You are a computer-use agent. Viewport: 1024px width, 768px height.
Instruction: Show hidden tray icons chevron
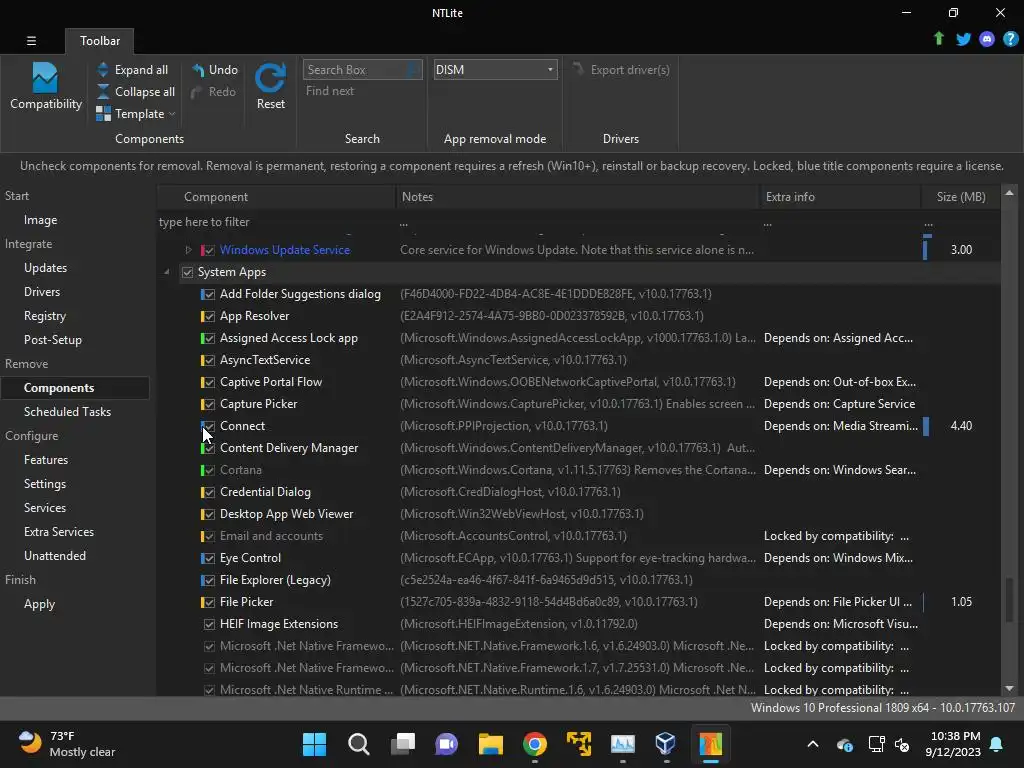coord(813,744)
